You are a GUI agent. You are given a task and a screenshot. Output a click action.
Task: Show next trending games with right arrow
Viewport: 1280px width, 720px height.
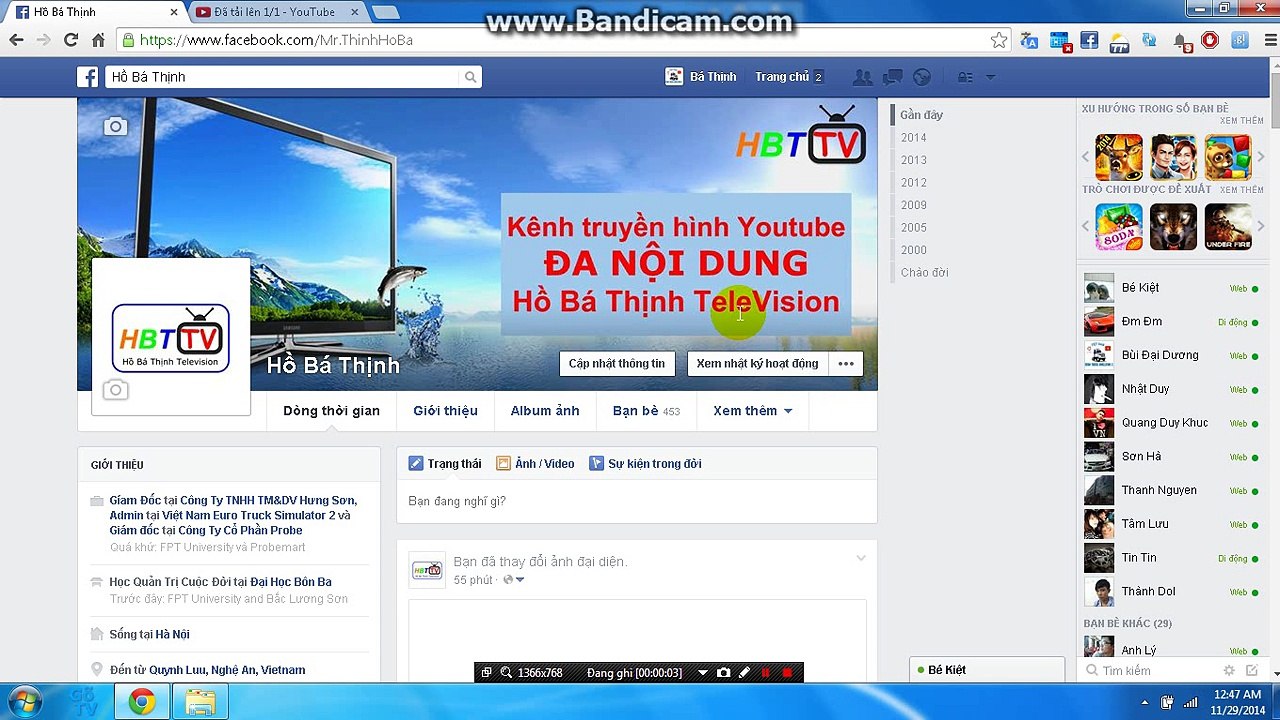point(1261,157)
